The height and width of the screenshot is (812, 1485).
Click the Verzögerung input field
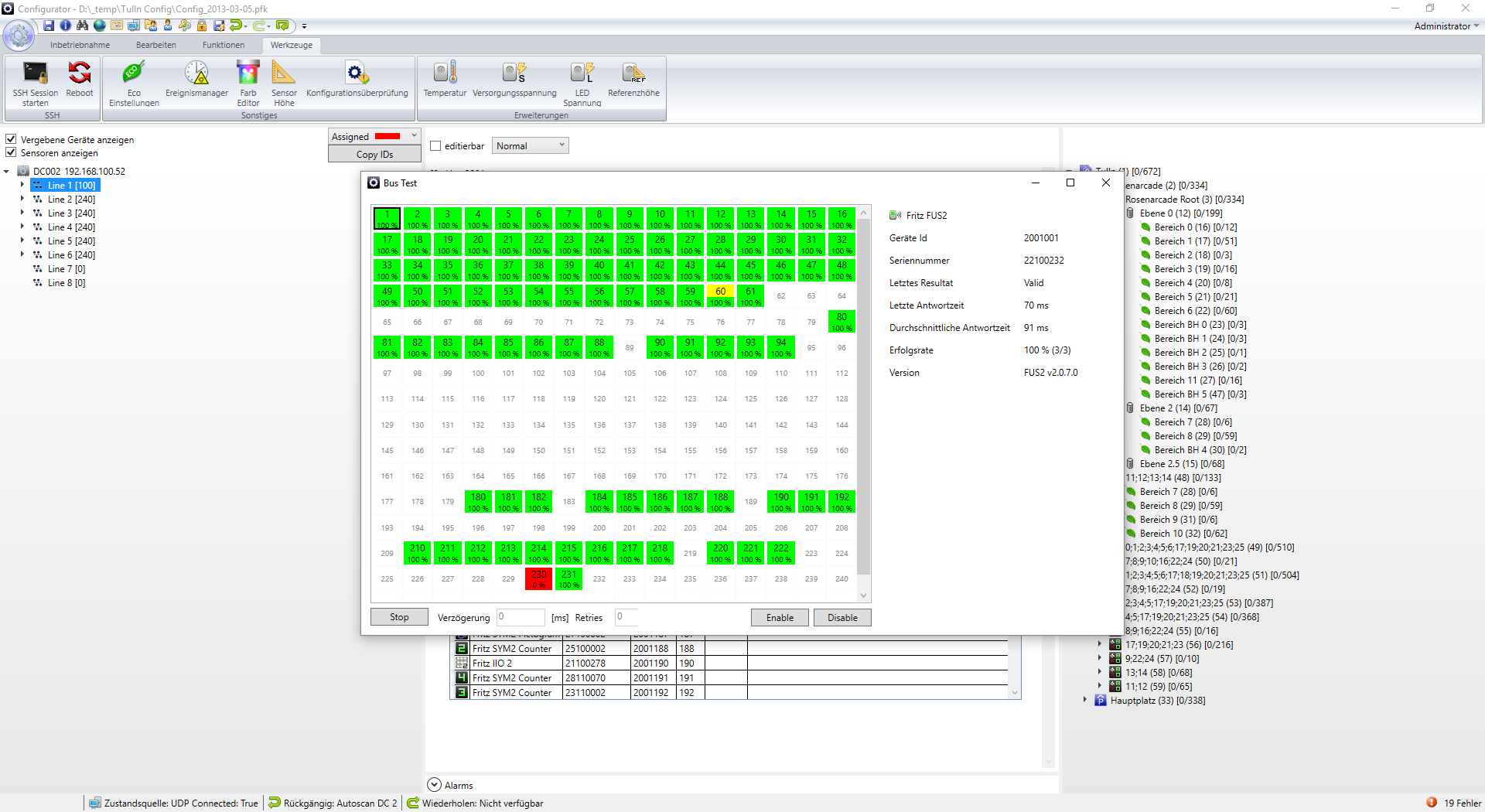coord(521,616)
